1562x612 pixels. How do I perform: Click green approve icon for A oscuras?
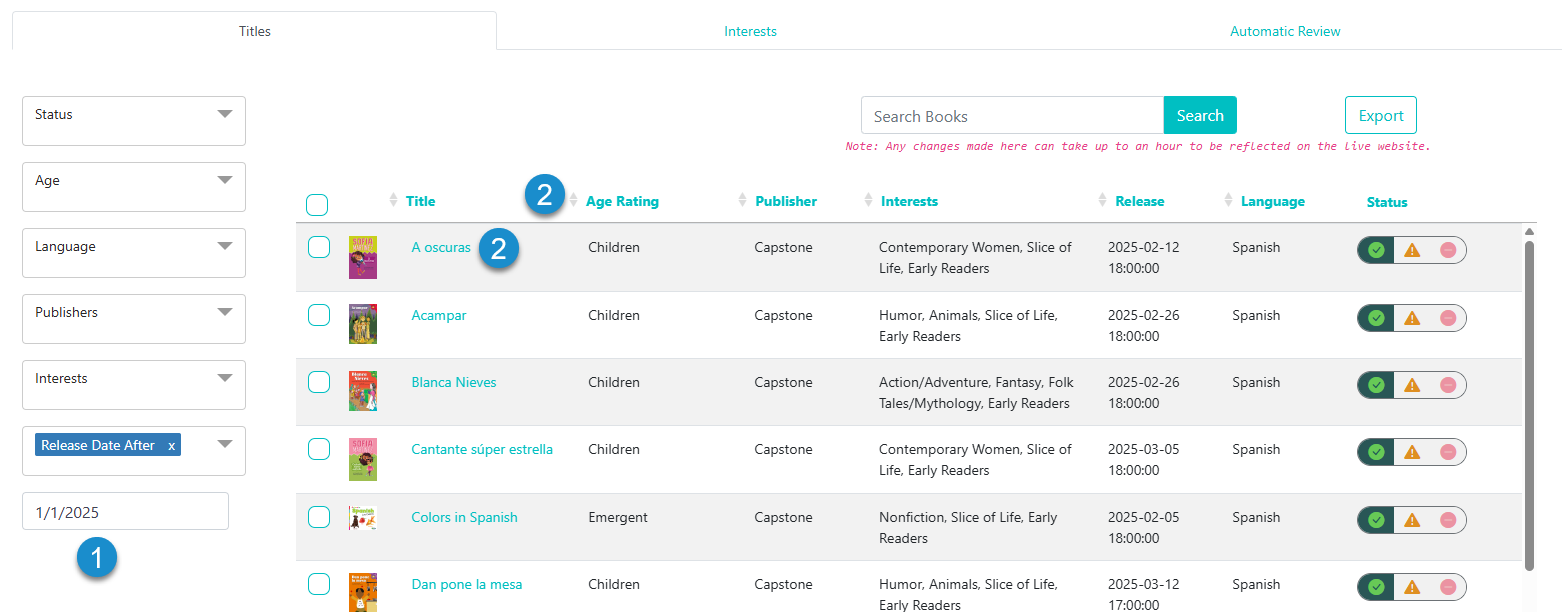1376,250
